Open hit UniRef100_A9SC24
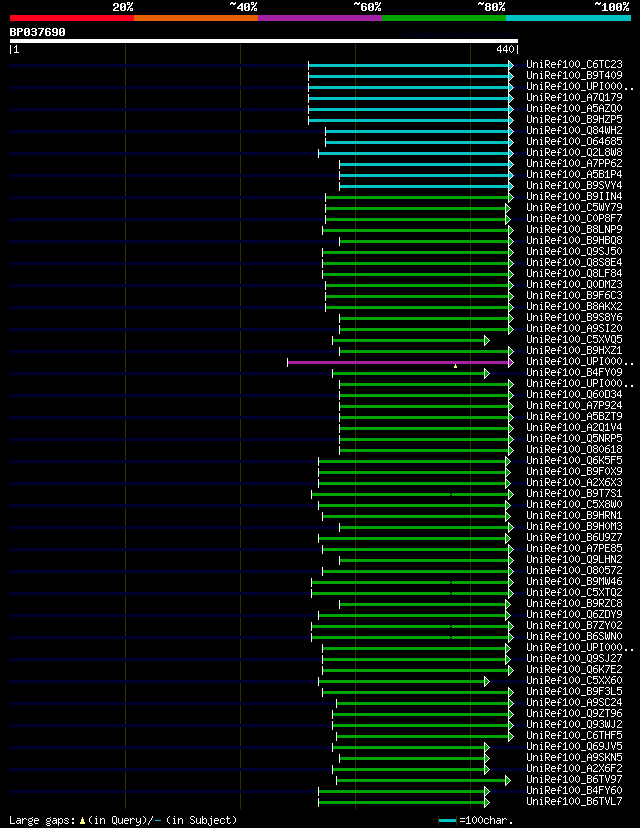 (575, 702)
